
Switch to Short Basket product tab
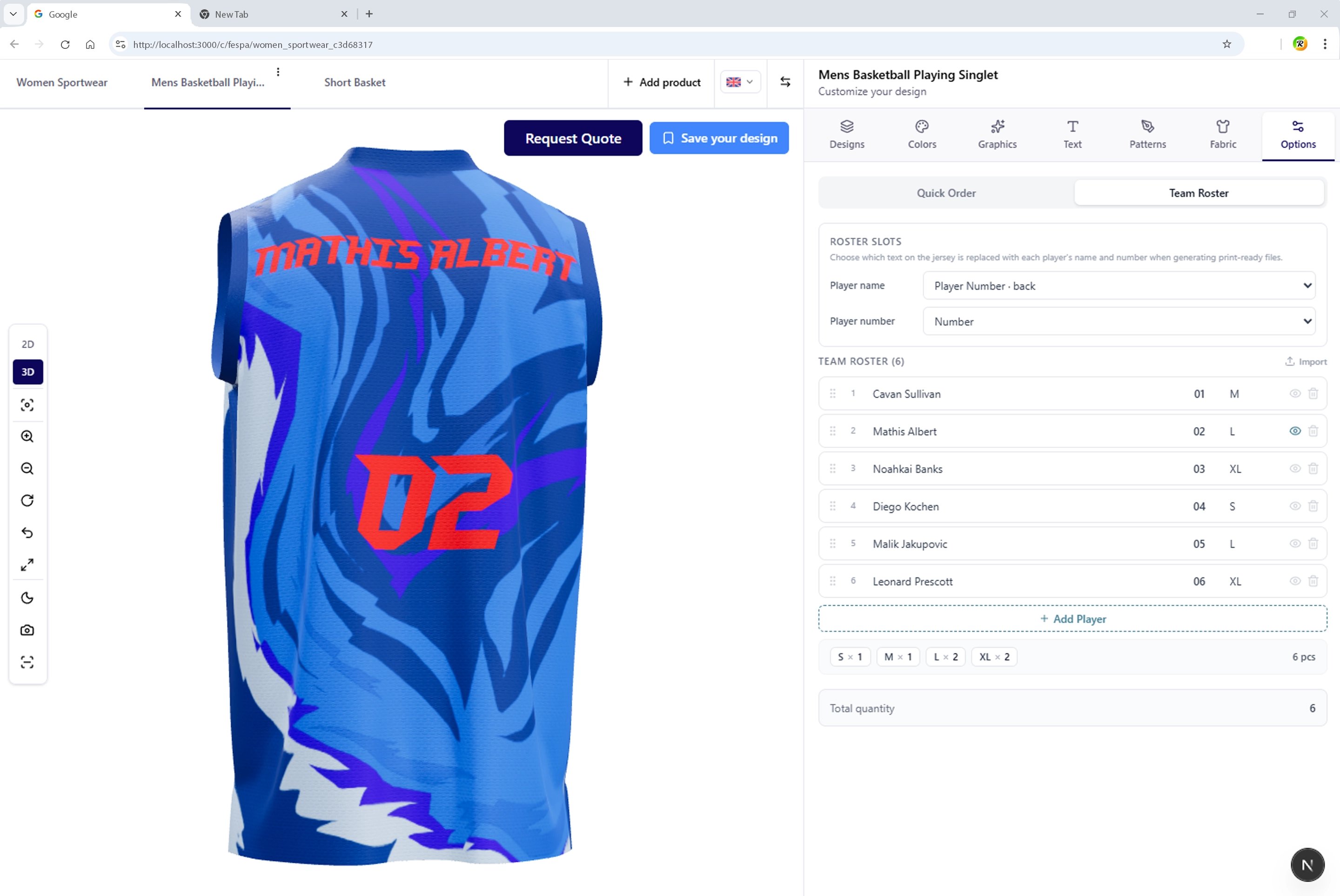[354, 82]
